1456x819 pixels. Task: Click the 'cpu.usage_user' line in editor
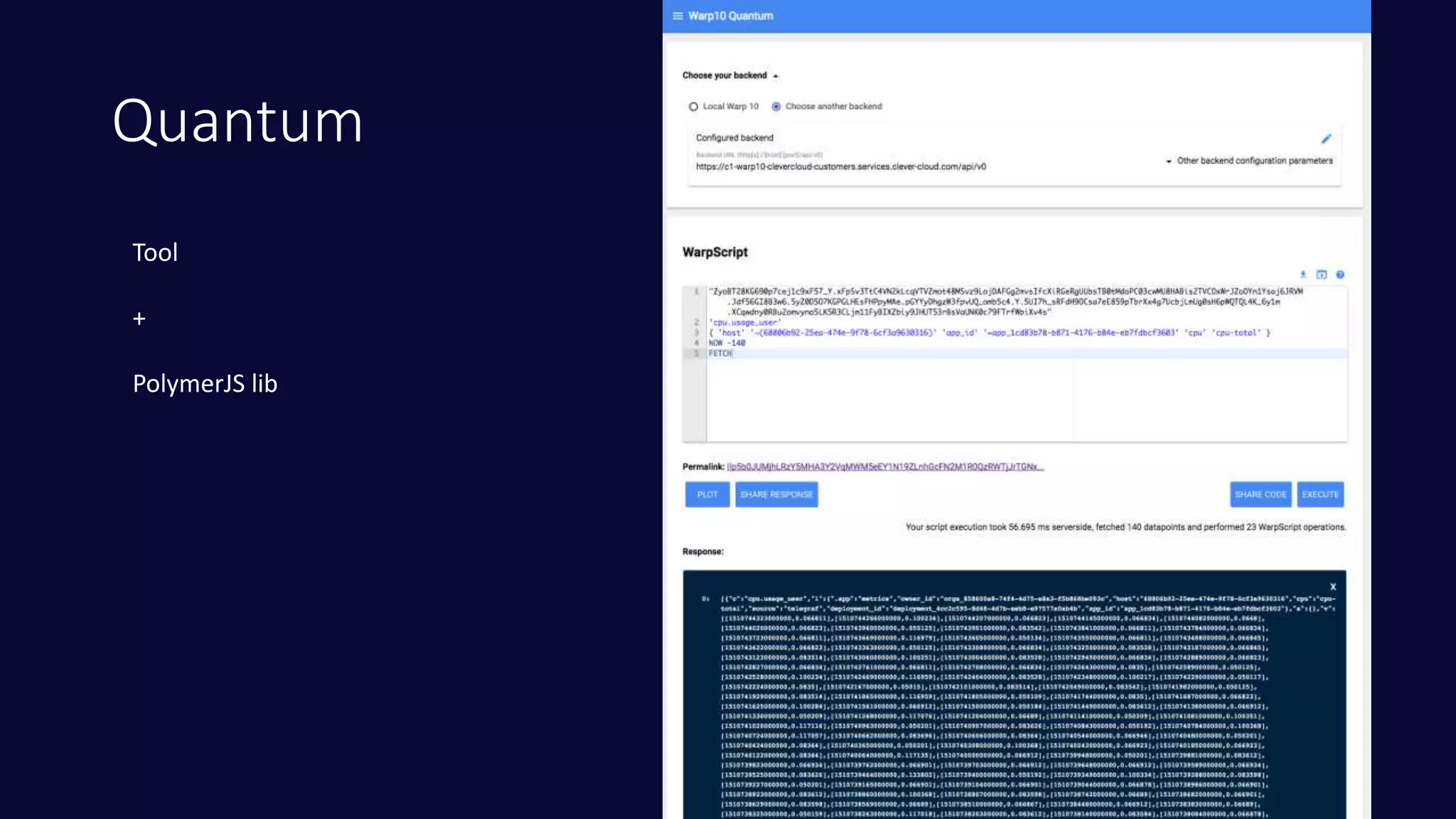pyautogui.click(x=744, y=322)
